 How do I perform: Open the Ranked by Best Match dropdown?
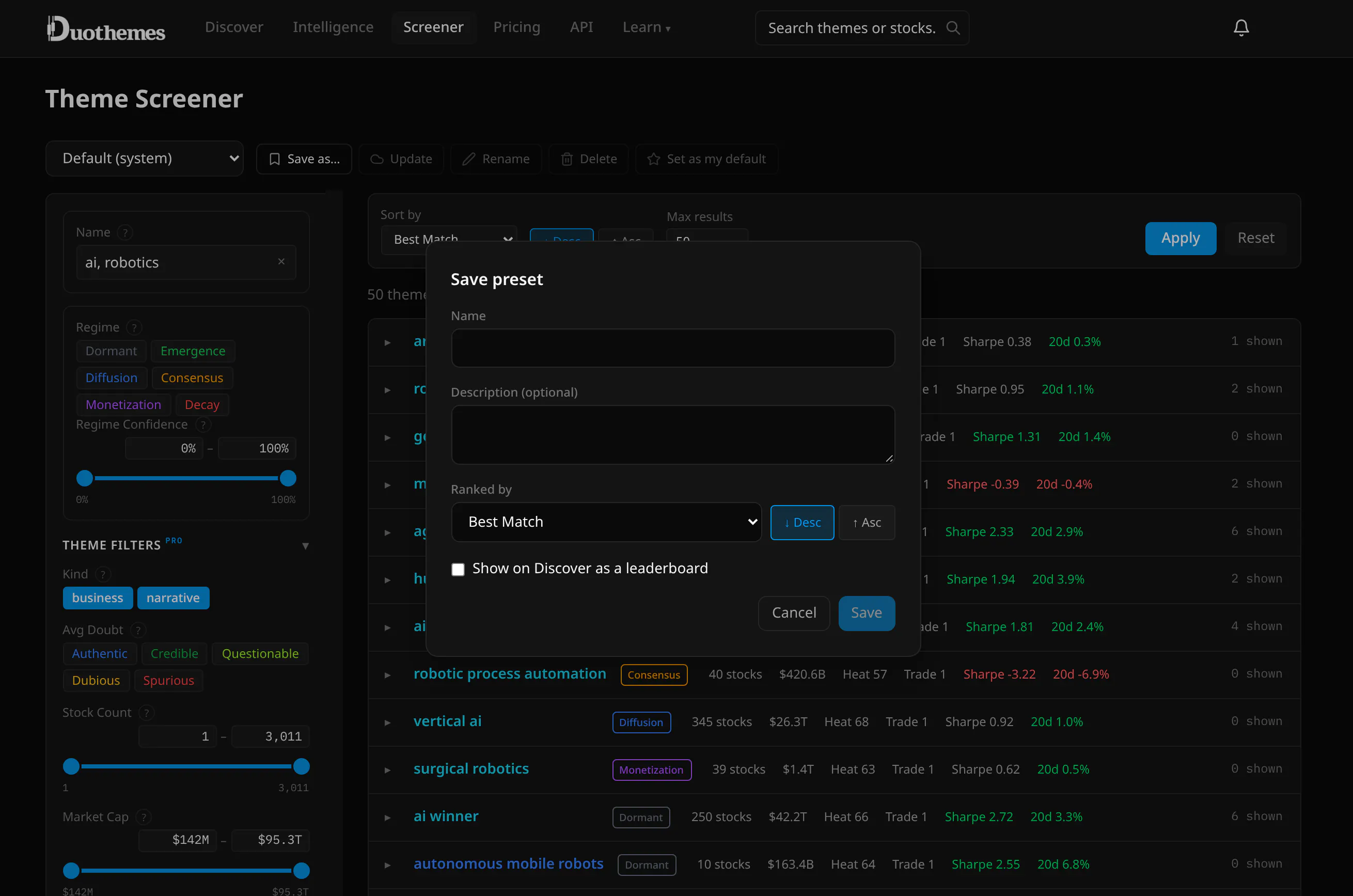(x=606, y=522)
